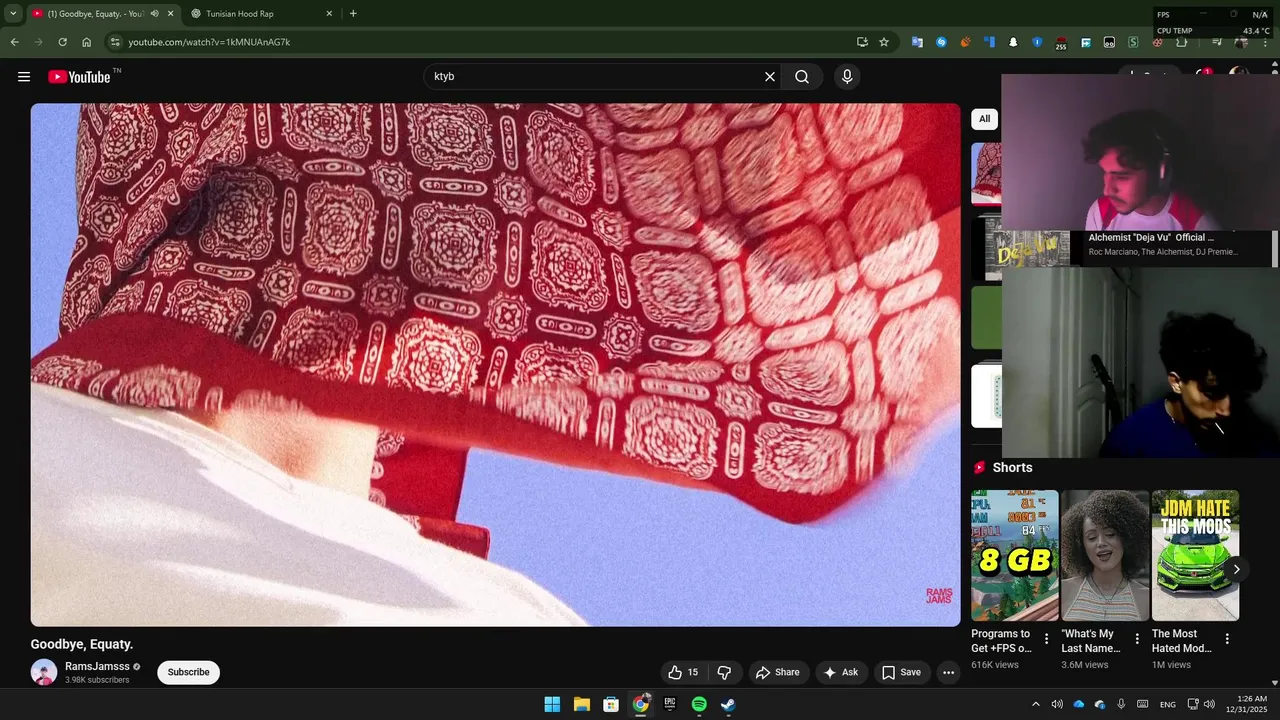Show hidden system tray icons
Image resolution: width=1280 pixels, height=720 pixels.
pyautogui.click(x=1035, y=704)
